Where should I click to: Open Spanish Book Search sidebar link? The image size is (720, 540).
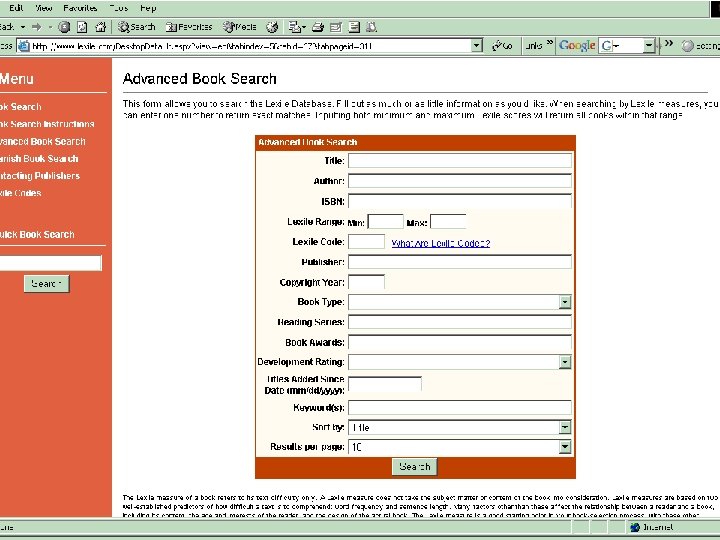pos(39,158)
